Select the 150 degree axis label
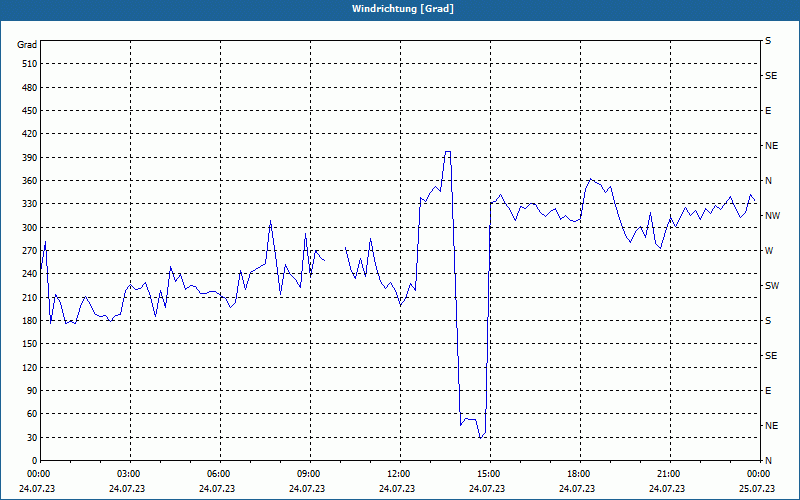This screenshot has height=500, width=800. 29,344
